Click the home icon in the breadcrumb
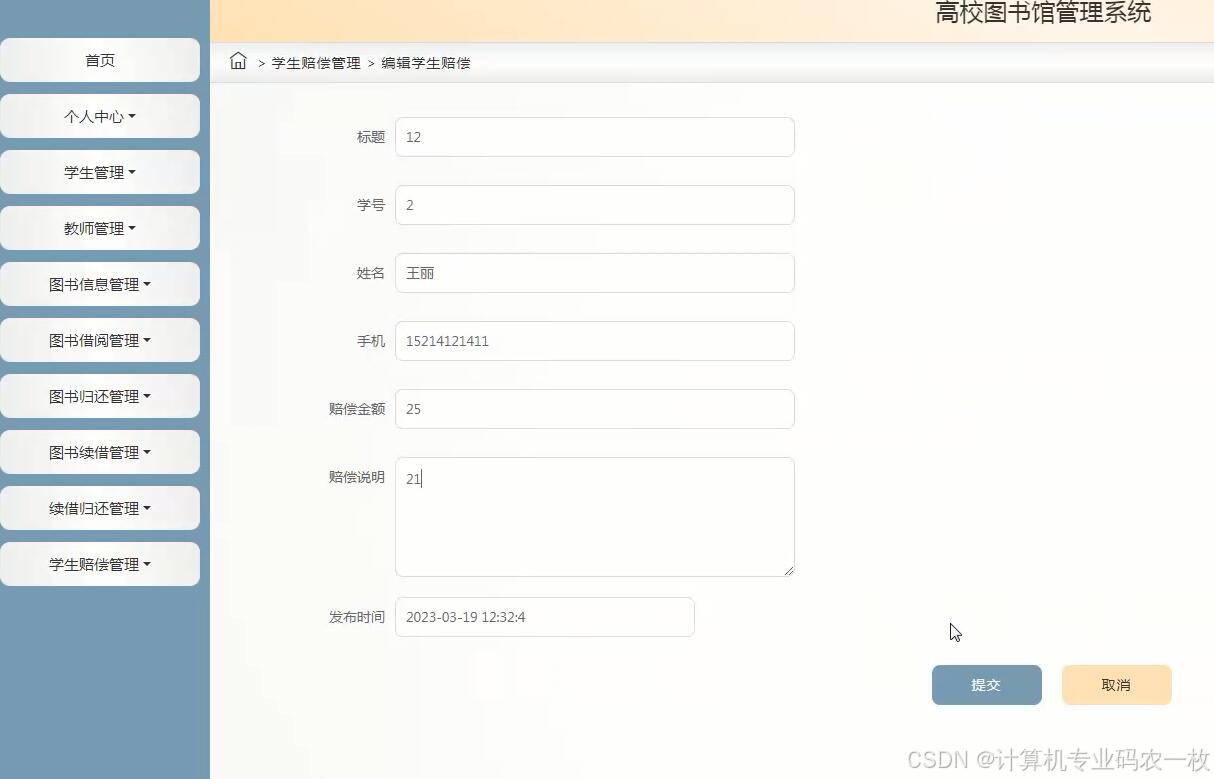Screen dimensions: 1214x779 coord(238,61)
